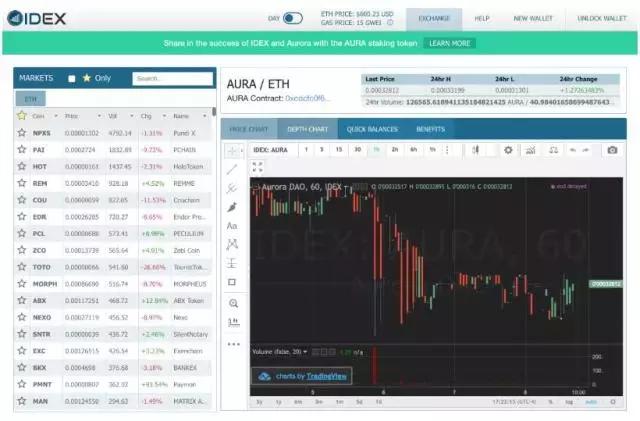
Task: Select the TOTO market row
Action: pos(113,267)
